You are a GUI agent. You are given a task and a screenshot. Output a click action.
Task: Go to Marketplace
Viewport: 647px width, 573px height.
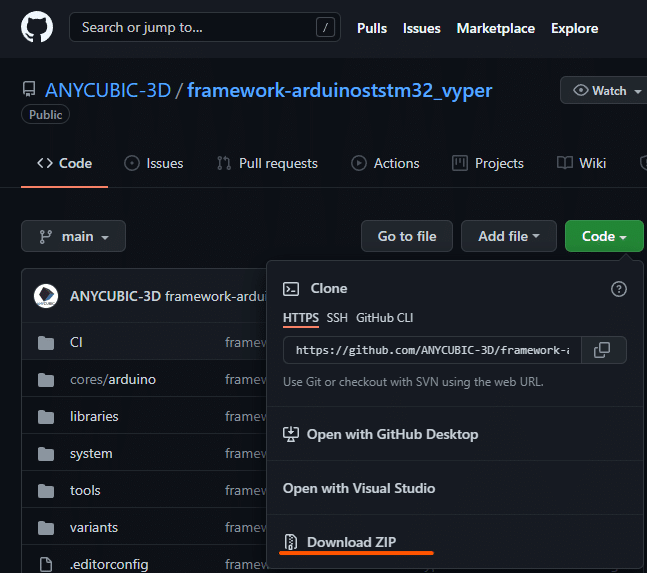point(496,28)
